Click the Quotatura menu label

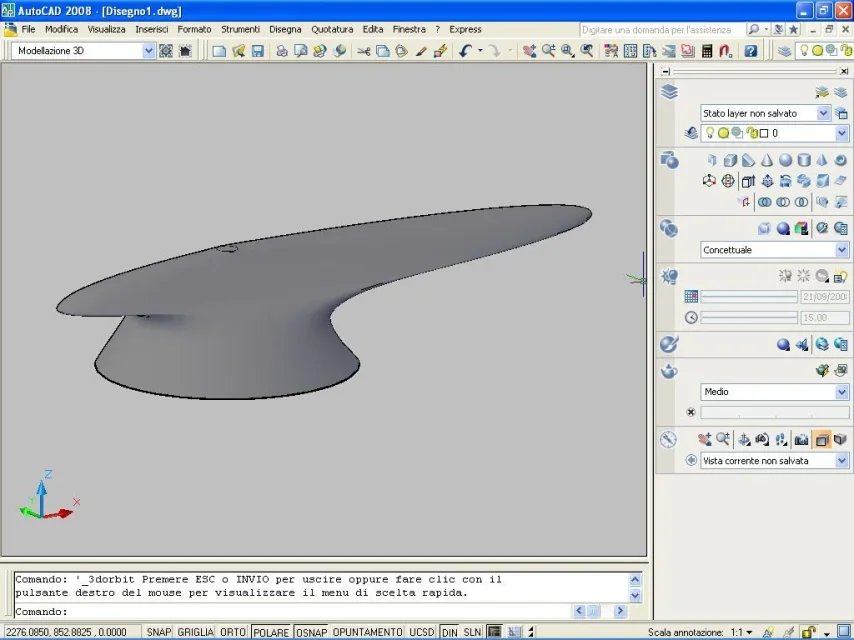tap(332, 29)
